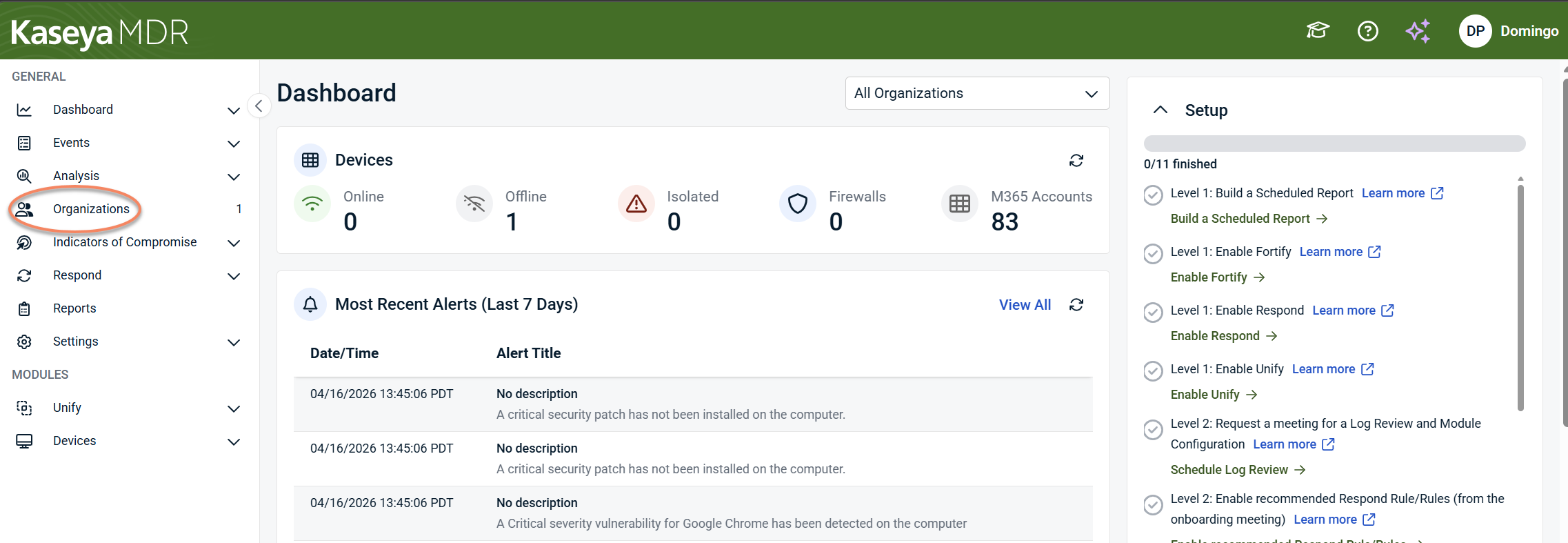This screenshot has width=1568, height=543.
Task: Refresh the Devices widget
Action: [x=1076, y=160]
